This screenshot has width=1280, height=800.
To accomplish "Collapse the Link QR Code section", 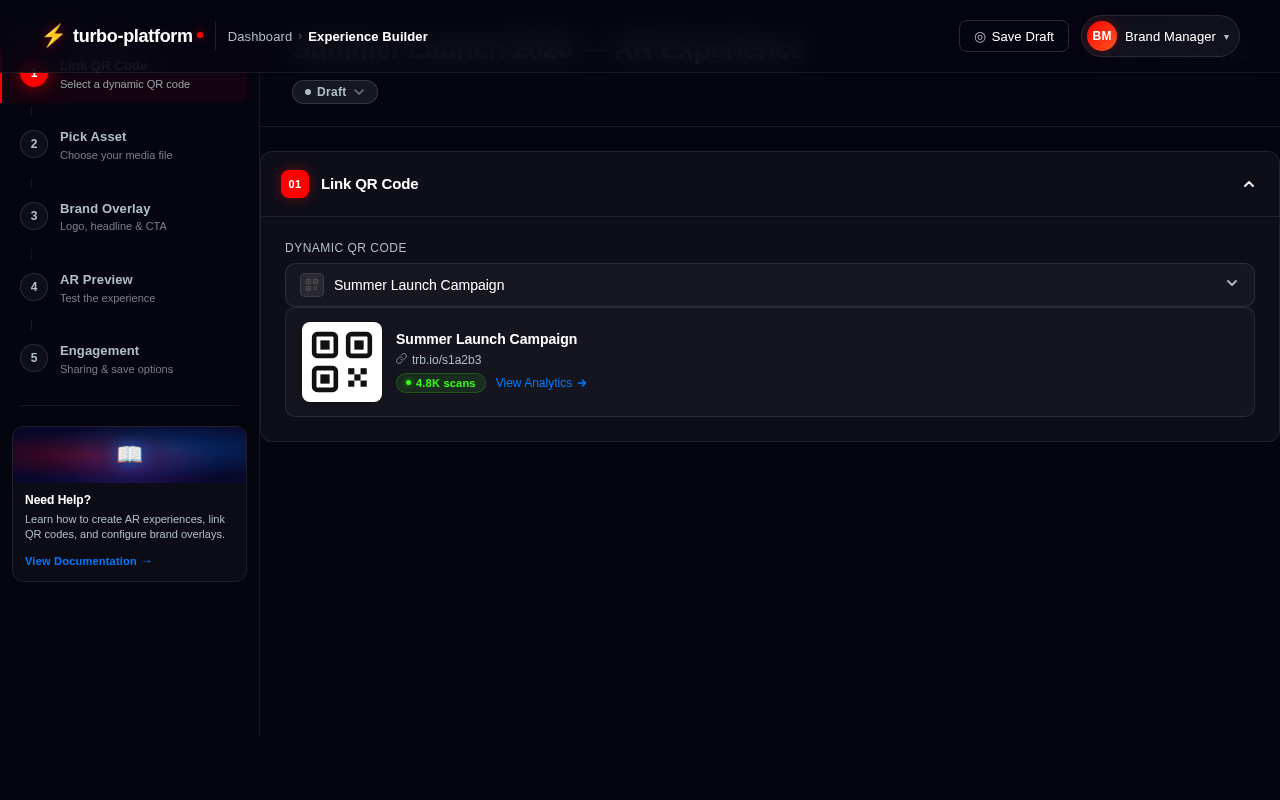I will pos(1248,184).
